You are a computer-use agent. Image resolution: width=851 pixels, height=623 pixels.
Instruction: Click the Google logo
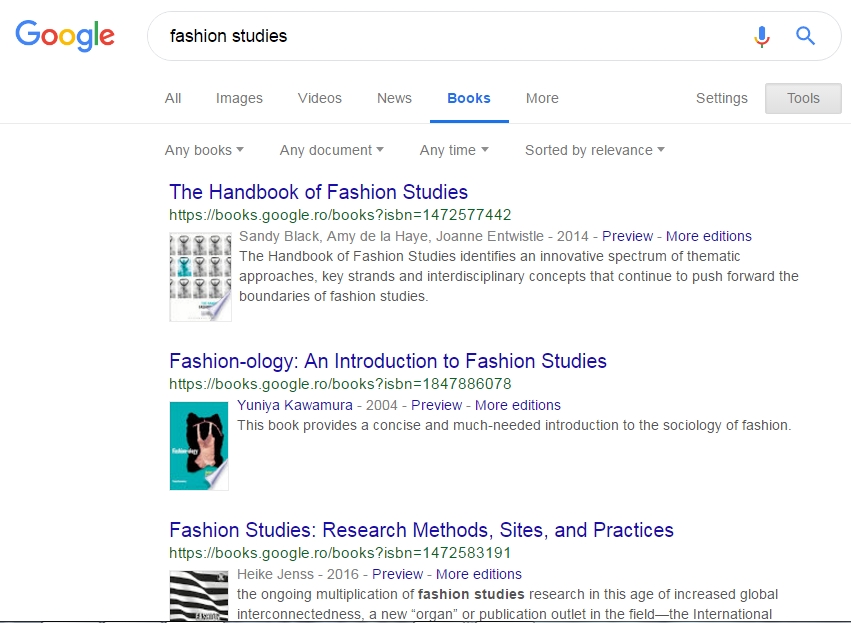click(x=65, y=36)
